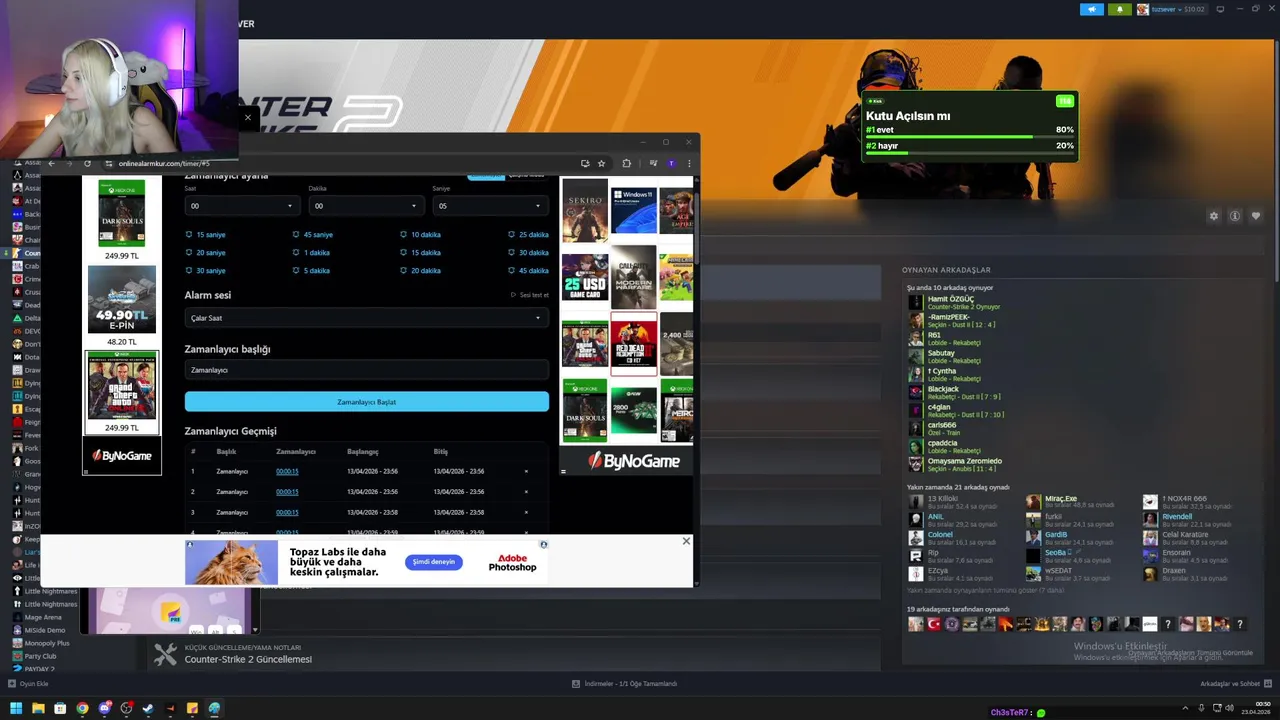Click Şimdi deneyin ad button
Viewport: 1280px width, 720px height.
(x=434, y=562)
